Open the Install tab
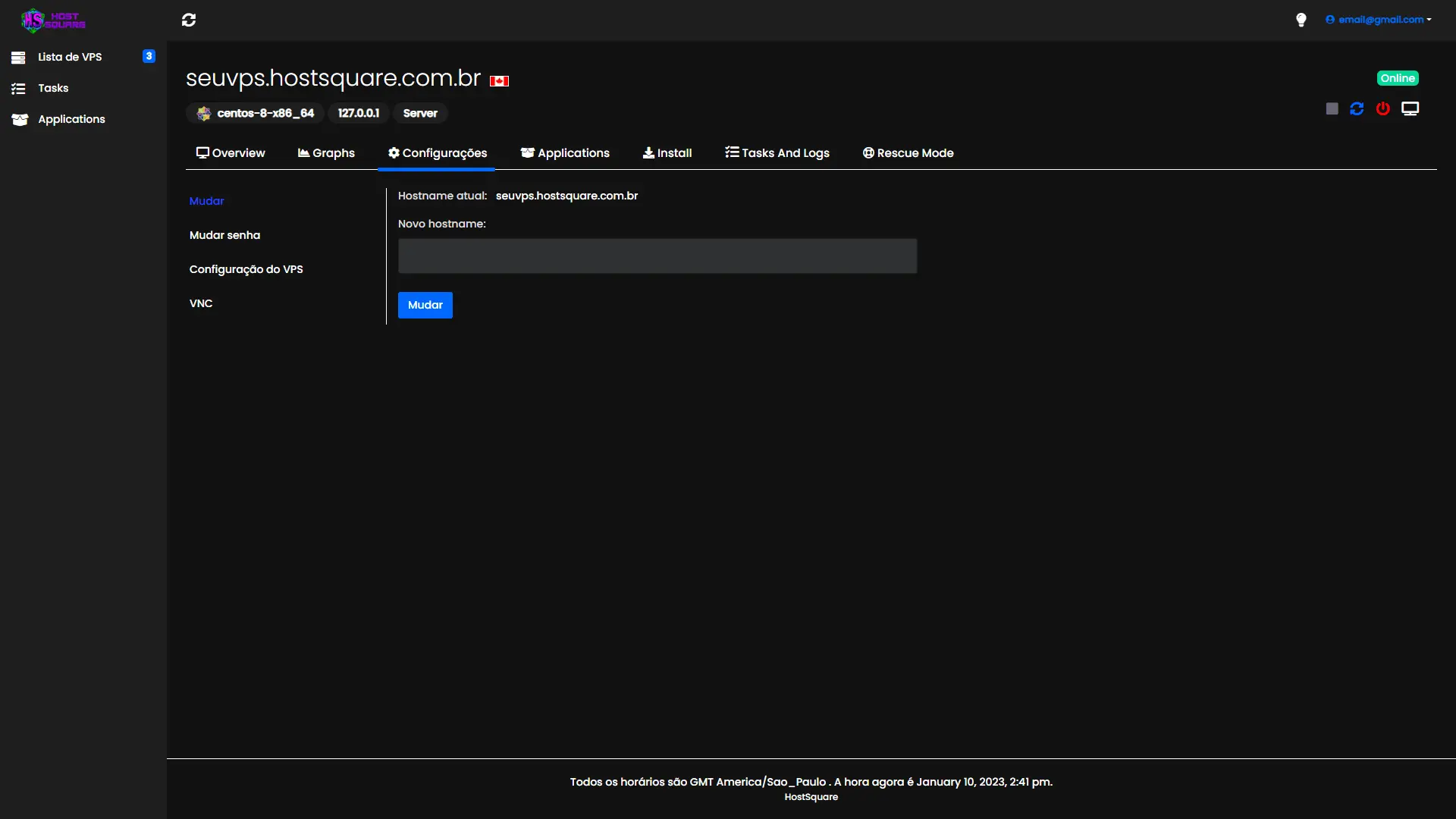The height and width of the screenshot is (819, 1456). (x=667, y=152)
